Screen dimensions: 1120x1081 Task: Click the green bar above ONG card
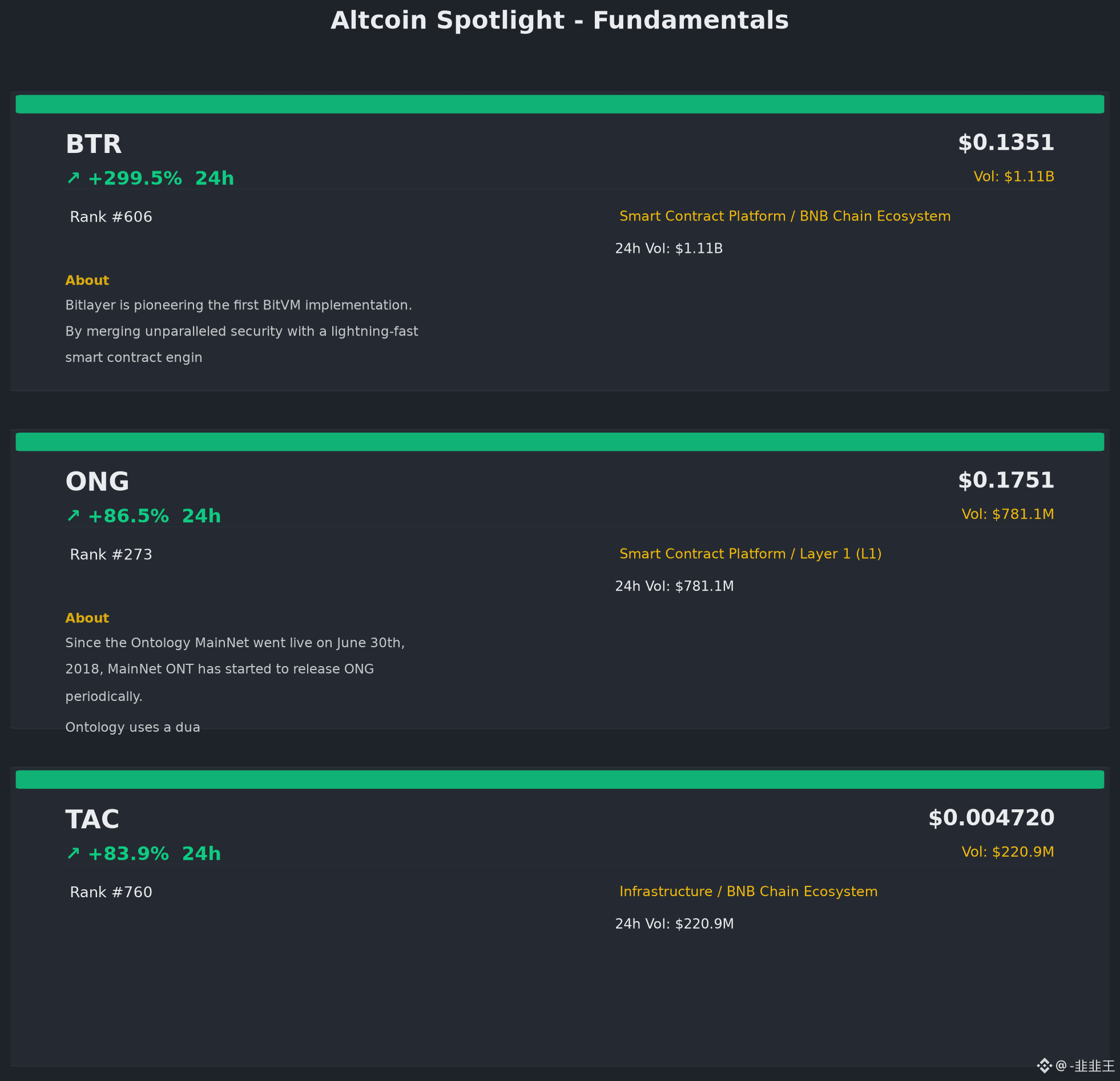tap(560, 442)
